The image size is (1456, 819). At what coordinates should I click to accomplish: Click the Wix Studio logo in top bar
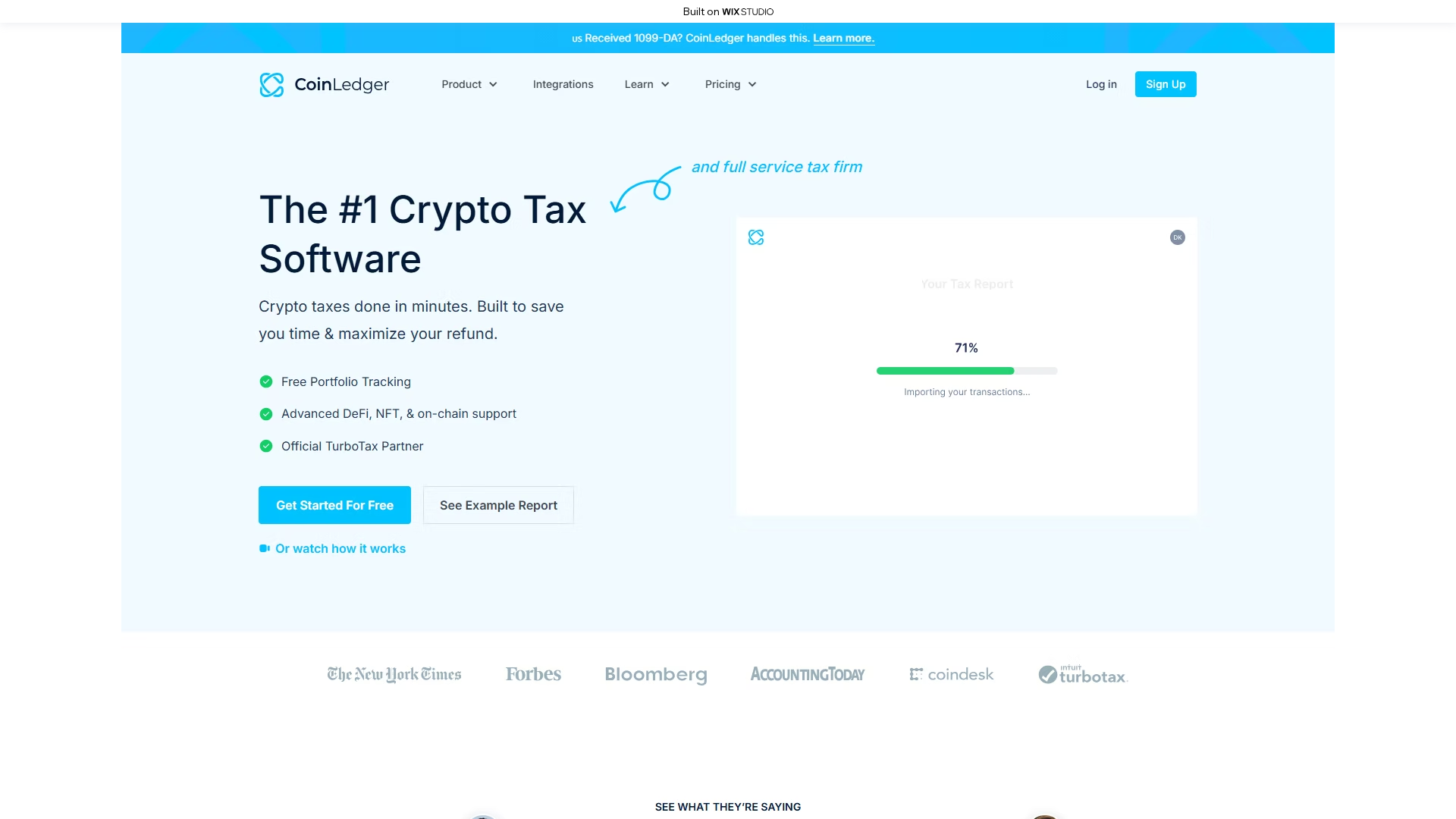(748, 11)
